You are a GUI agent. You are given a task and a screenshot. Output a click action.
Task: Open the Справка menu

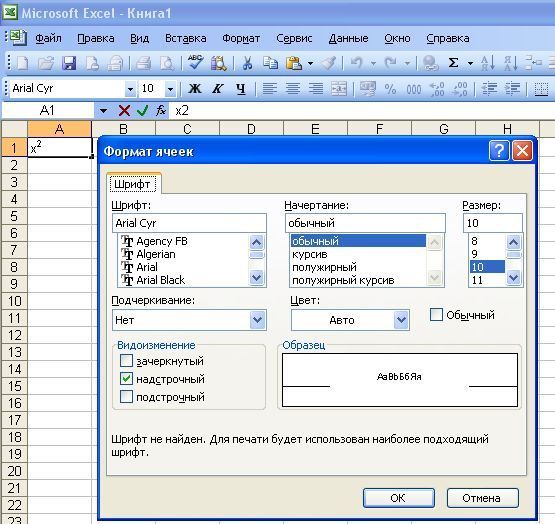coord(448,38)
